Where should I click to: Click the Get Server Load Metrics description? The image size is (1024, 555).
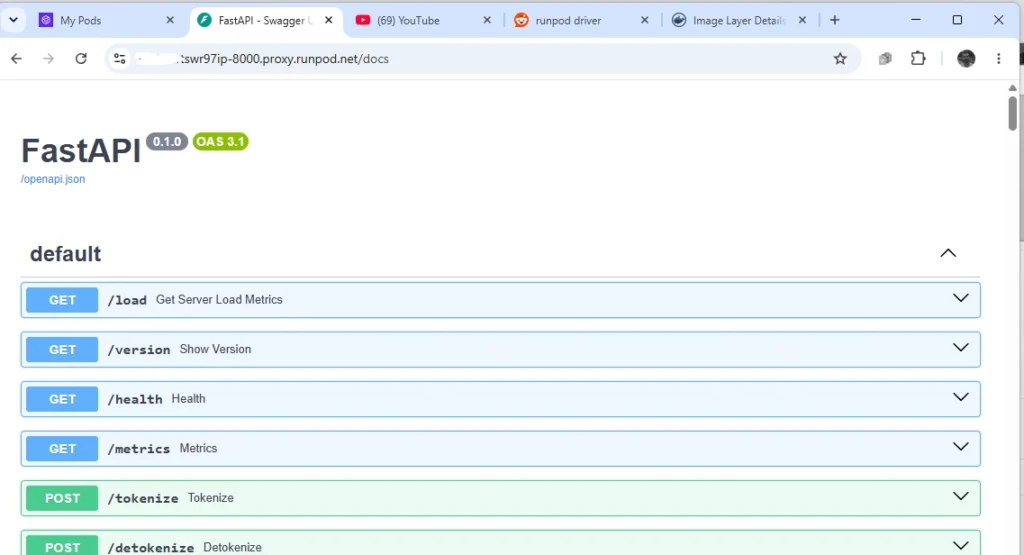[219, 300]
